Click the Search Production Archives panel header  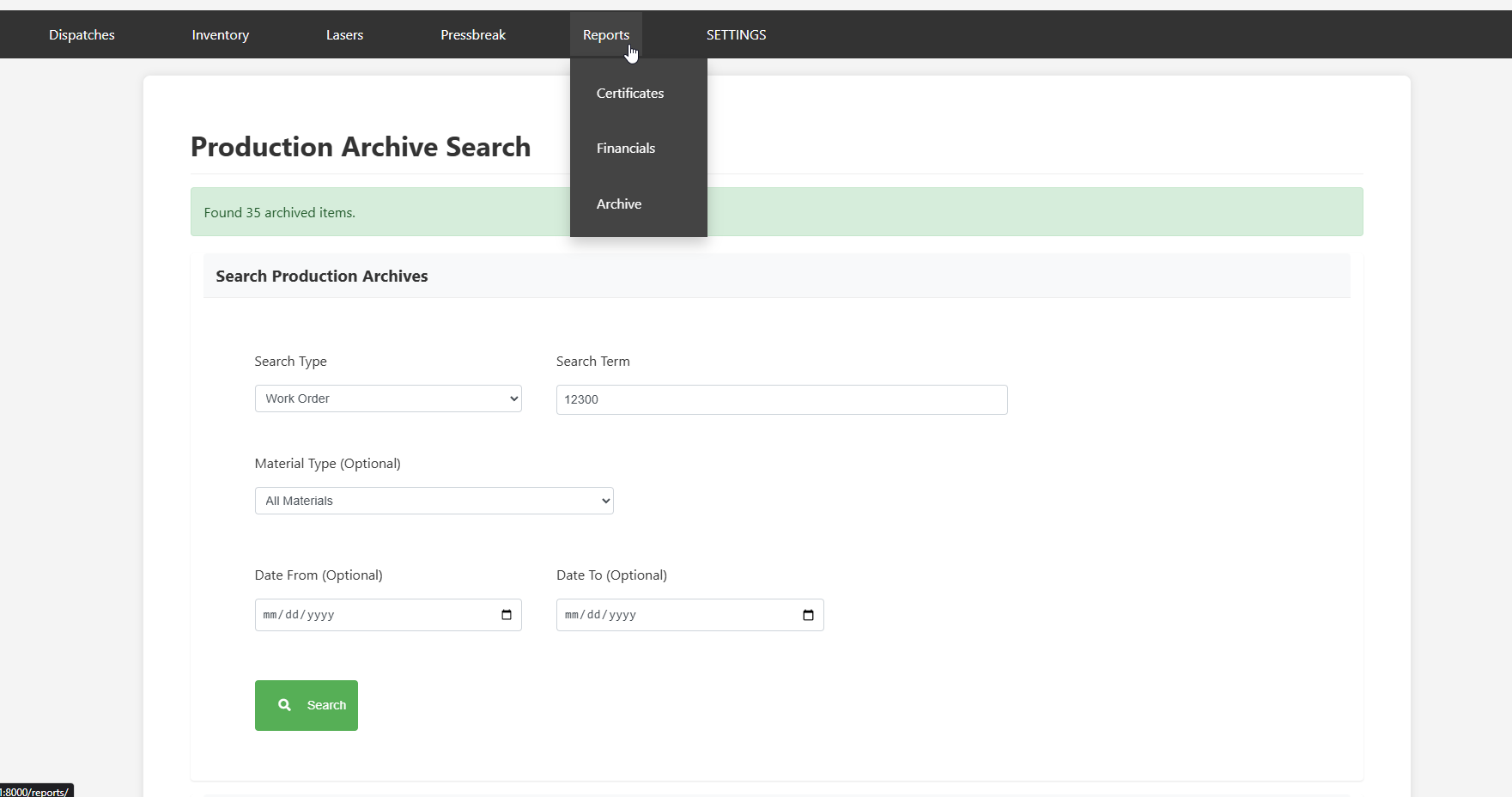(x=321, y=277)
